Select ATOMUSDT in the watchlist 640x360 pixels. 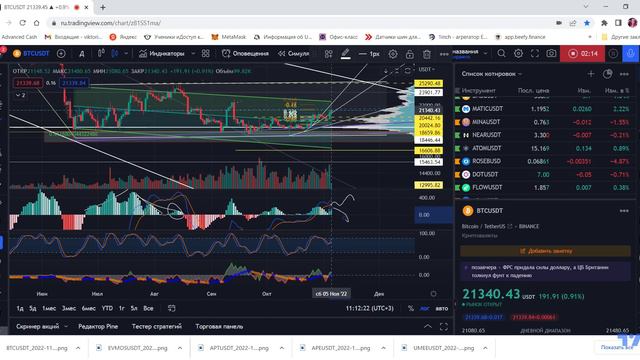(x=544, y=148)
